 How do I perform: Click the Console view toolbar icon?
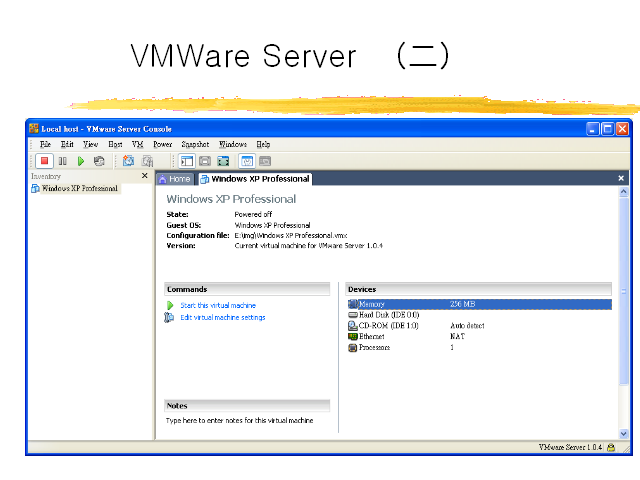click(265, 161)
